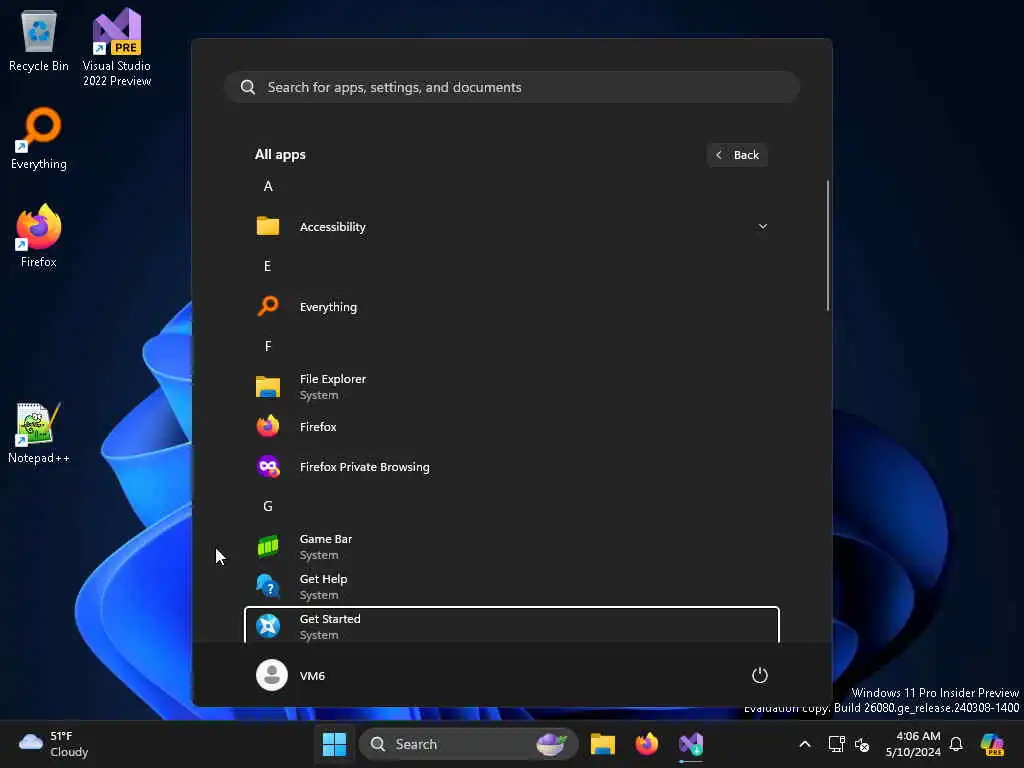Open the notifications bell icon
Image resolution: width=1024 pixels, height=768 pixels.
(x=956, y=744)
